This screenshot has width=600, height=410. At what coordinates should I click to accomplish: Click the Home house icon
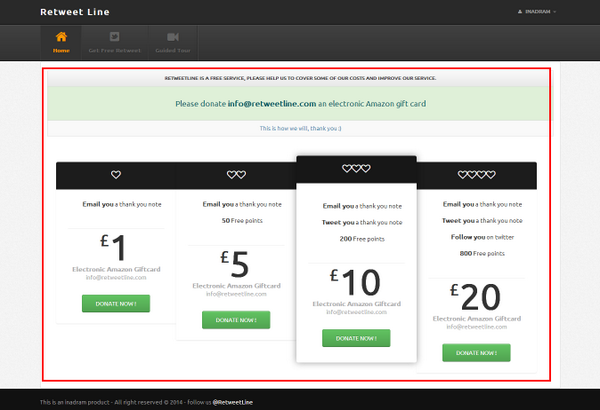[x=61, y=37]
